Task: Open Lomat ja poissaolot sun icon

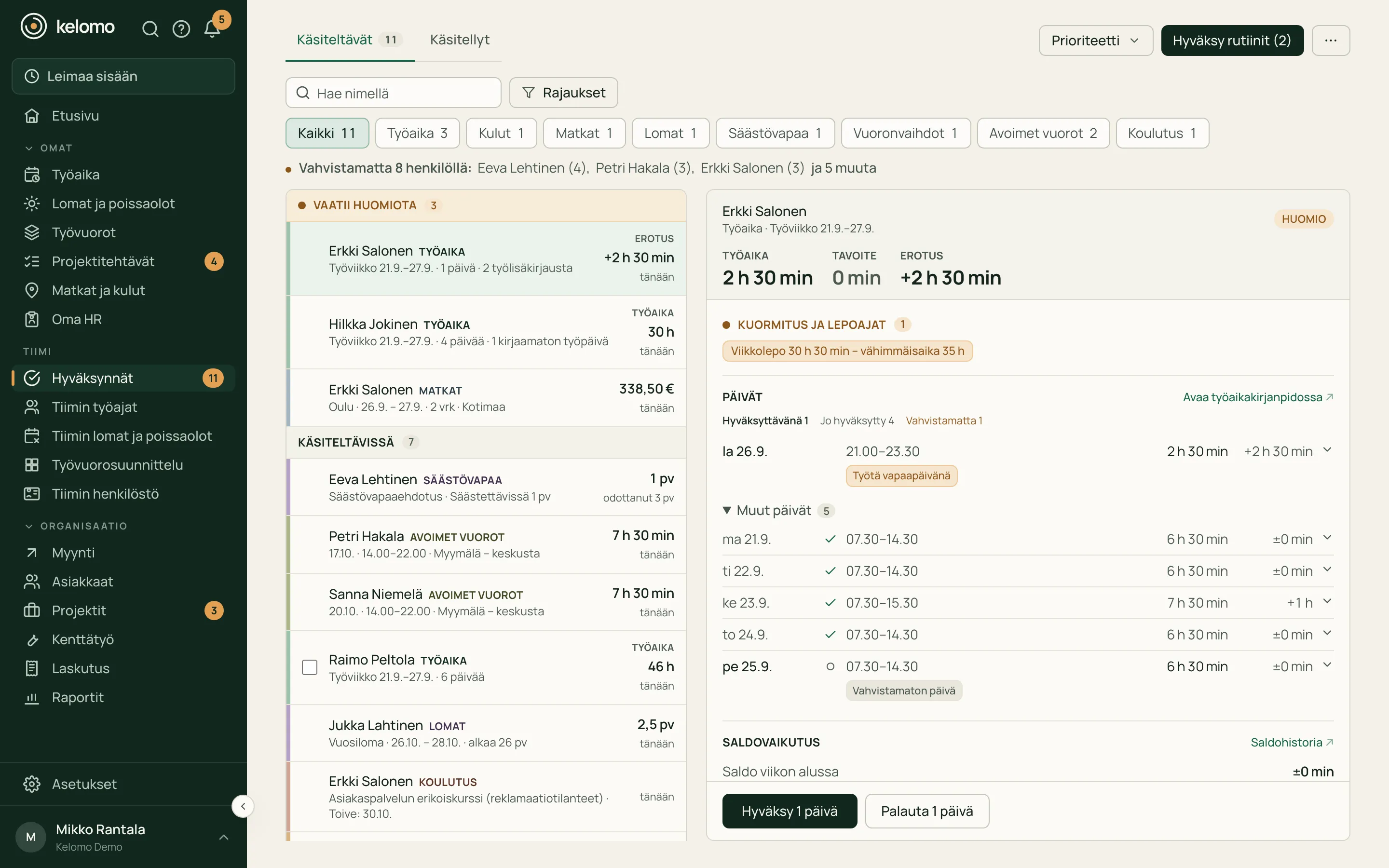Action: pos(32,203)
